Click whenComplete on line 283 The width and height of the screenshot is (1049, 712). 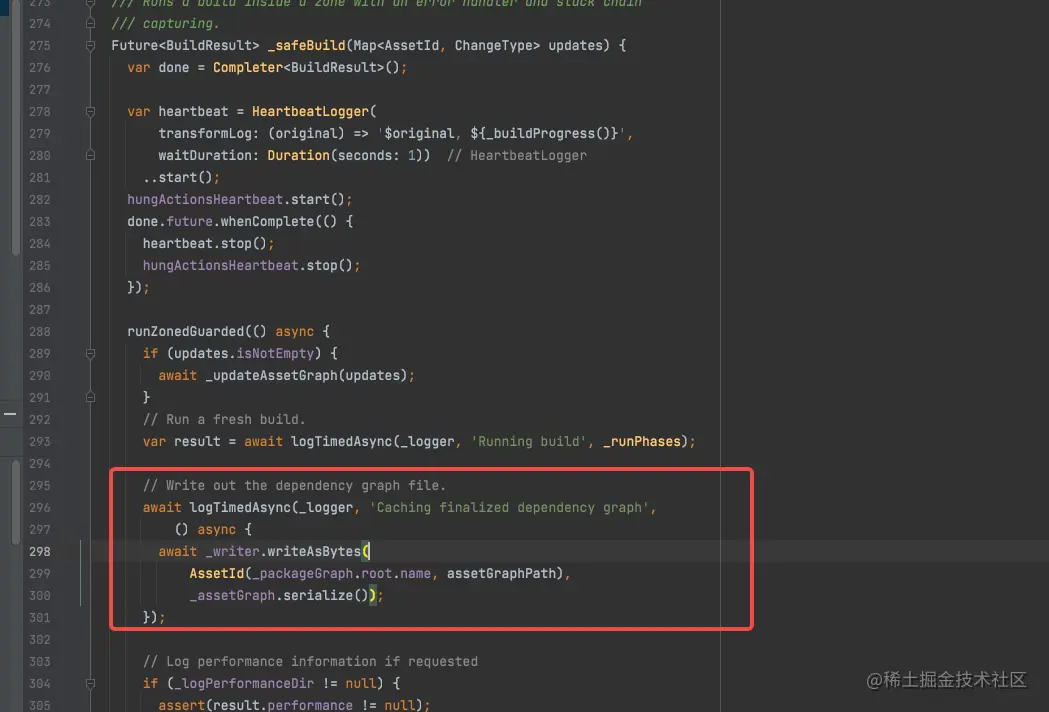pos(267,221)
